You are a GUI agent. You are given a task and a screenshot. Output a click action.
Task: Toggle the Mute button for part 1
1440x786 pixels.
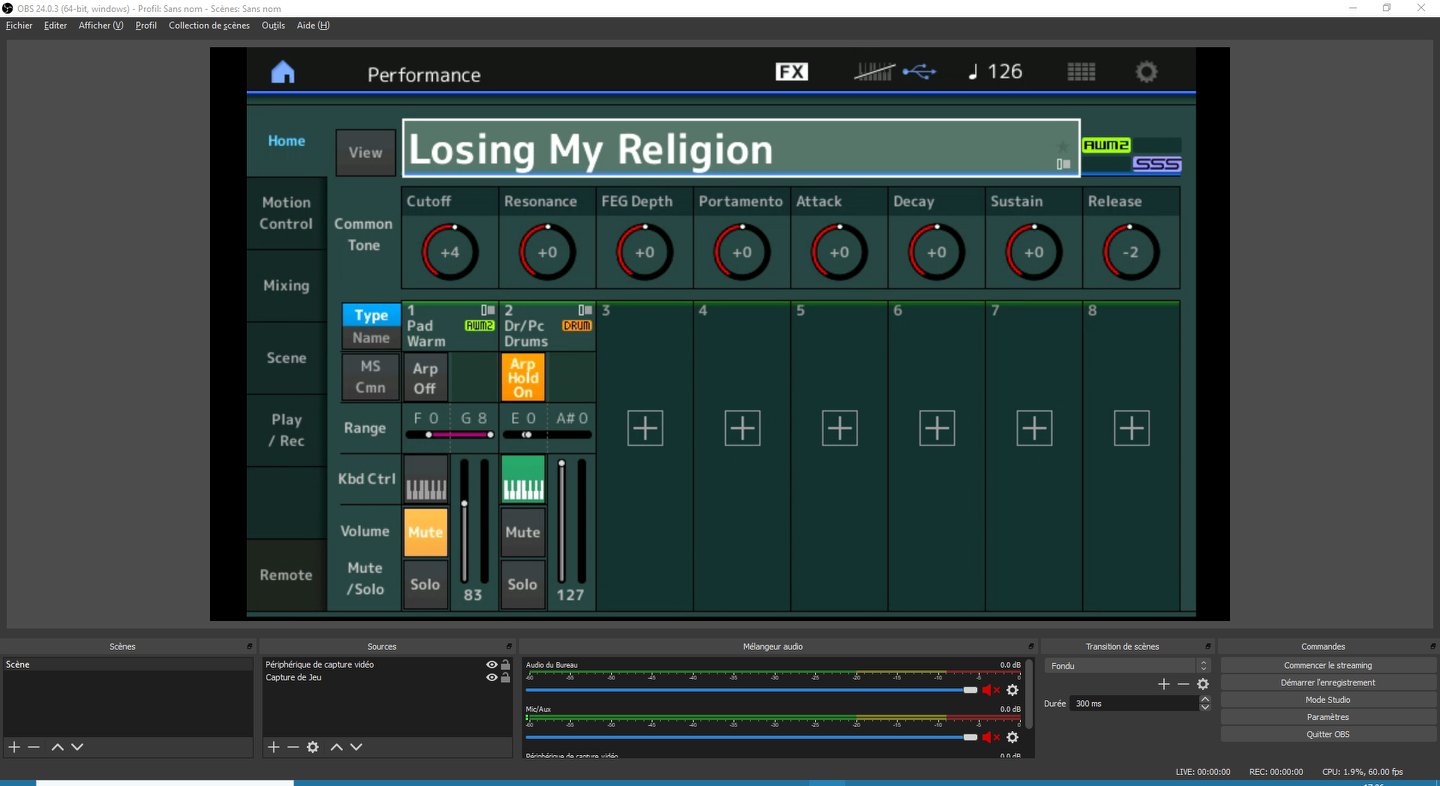point(425,532)
